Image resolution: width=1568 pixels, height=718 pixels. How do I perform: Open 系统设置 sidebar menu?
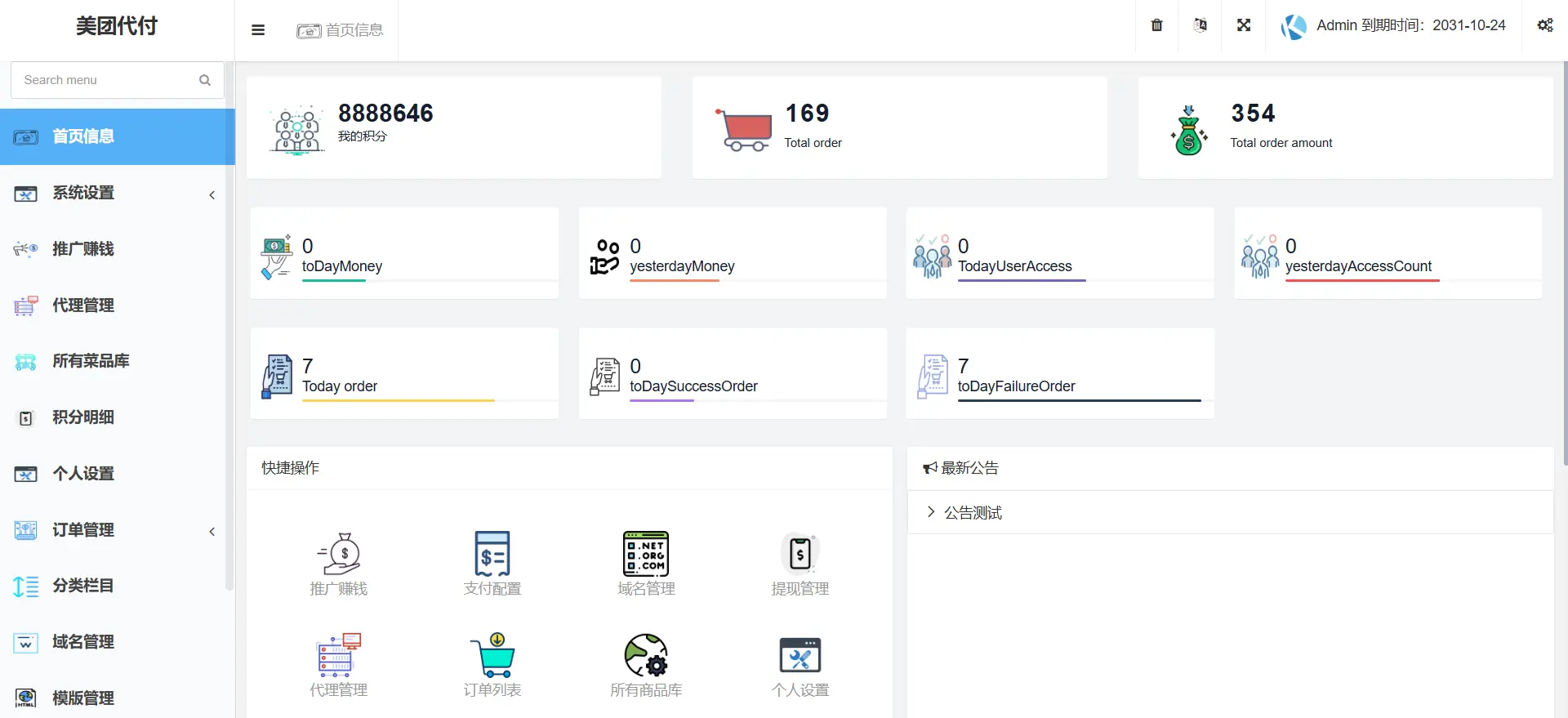tap(118, 193)
